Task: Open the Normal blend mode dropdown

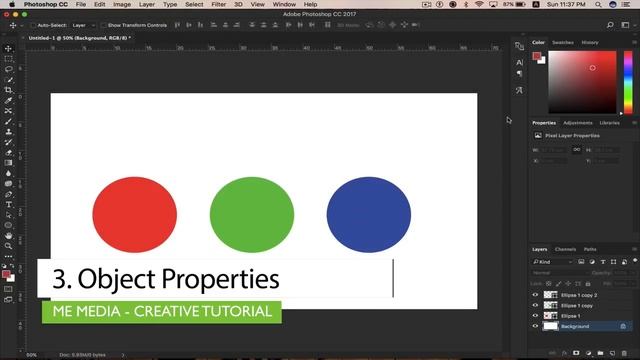Action: coord(560,273)
